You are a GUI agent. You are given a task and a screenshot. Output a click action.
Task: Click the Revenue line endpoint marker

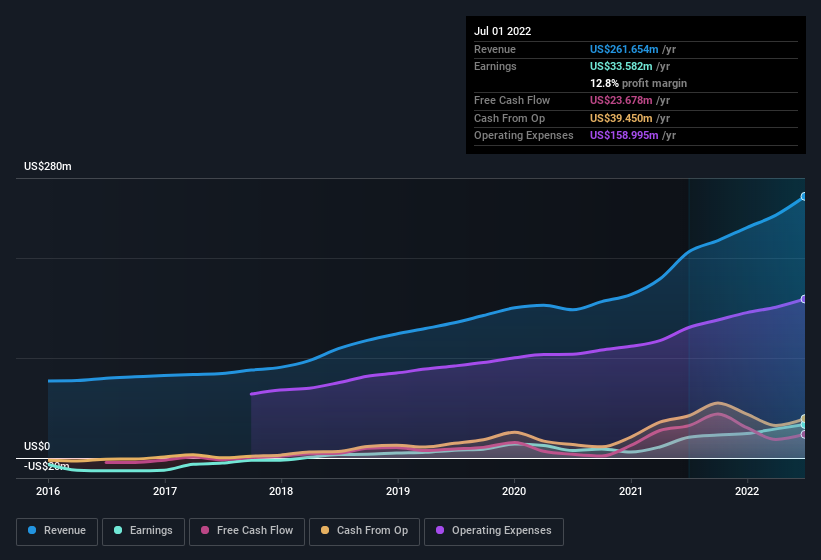(804, 197)
